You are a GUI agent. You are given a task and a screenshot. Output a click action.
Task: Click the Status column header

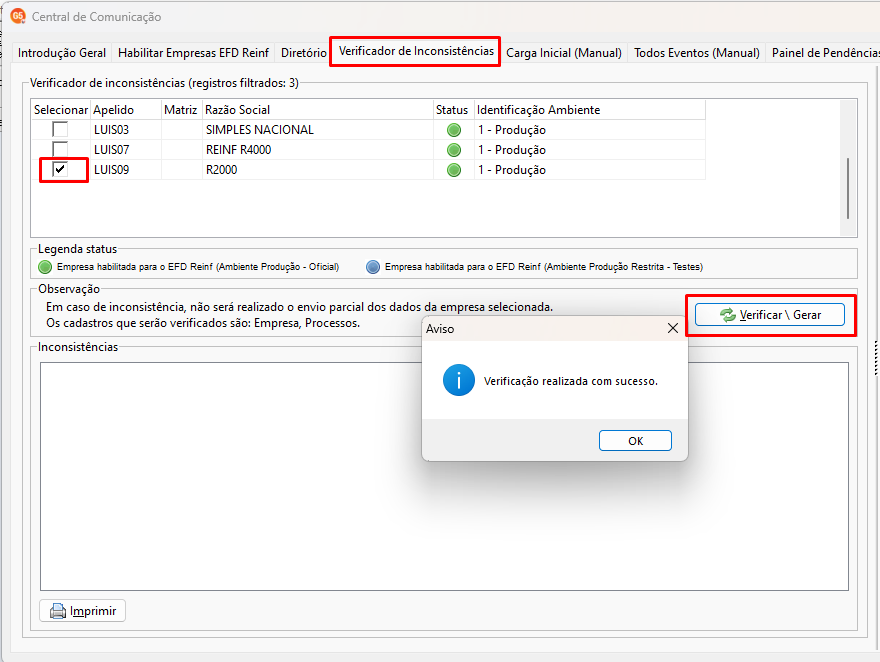coord(453,110)
